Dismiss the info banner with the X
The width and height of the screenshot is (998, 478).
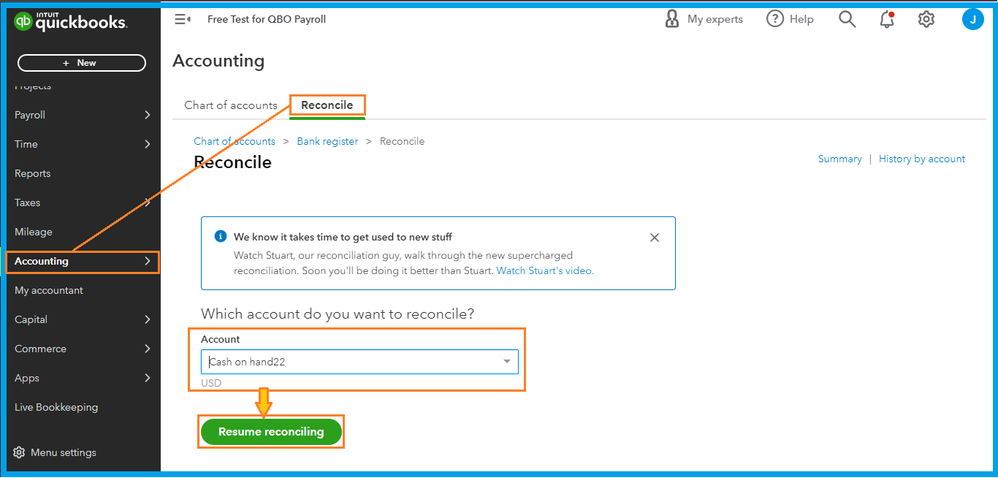point(654,237)
